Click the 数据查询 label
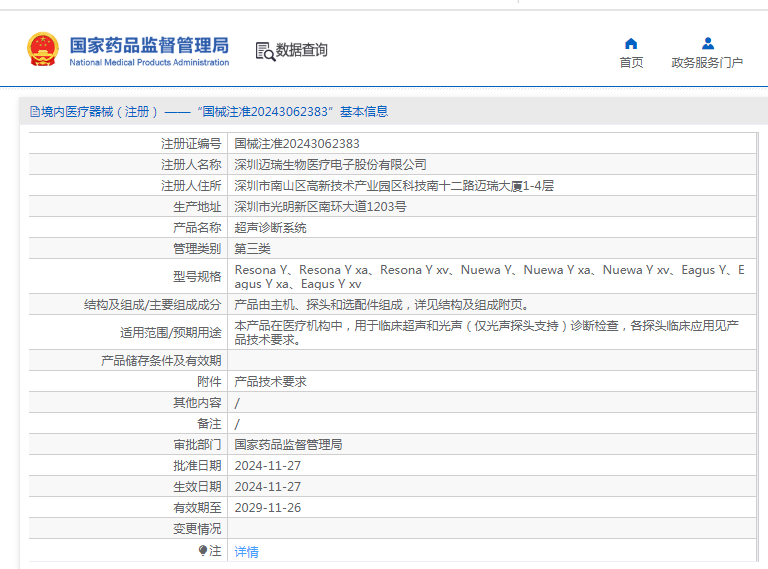The height and width of the screenshot is (569, 768). point(302,50)
